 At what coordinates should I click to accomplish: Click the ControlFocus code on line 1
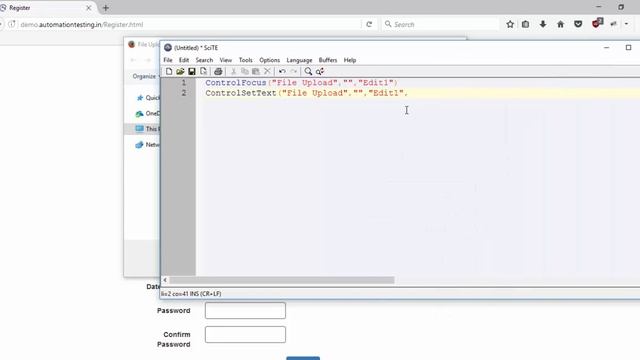[301, 83]
